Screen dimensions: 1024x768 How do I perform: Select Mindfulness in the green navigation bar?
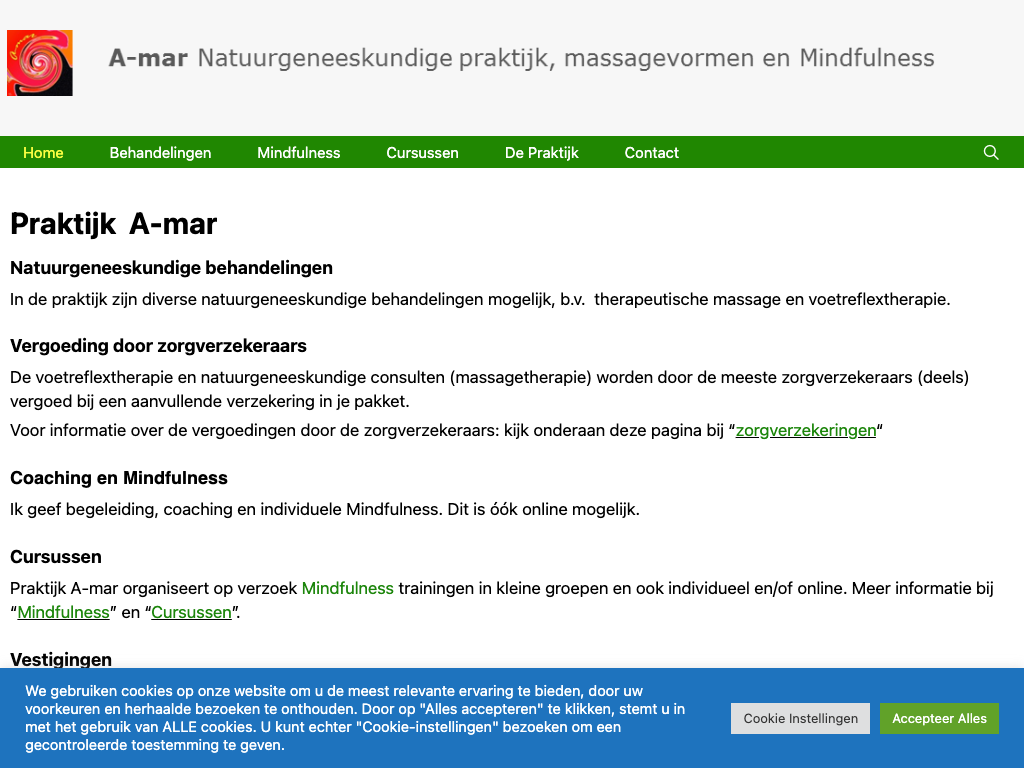(298, 153)
